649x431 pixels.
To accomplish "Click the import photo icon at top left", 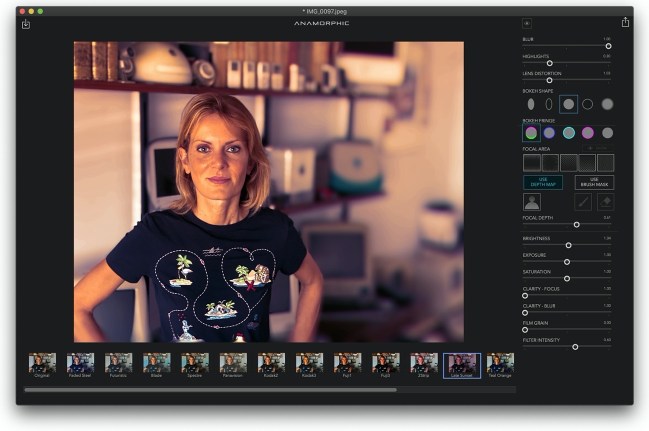I will point(26,24).
